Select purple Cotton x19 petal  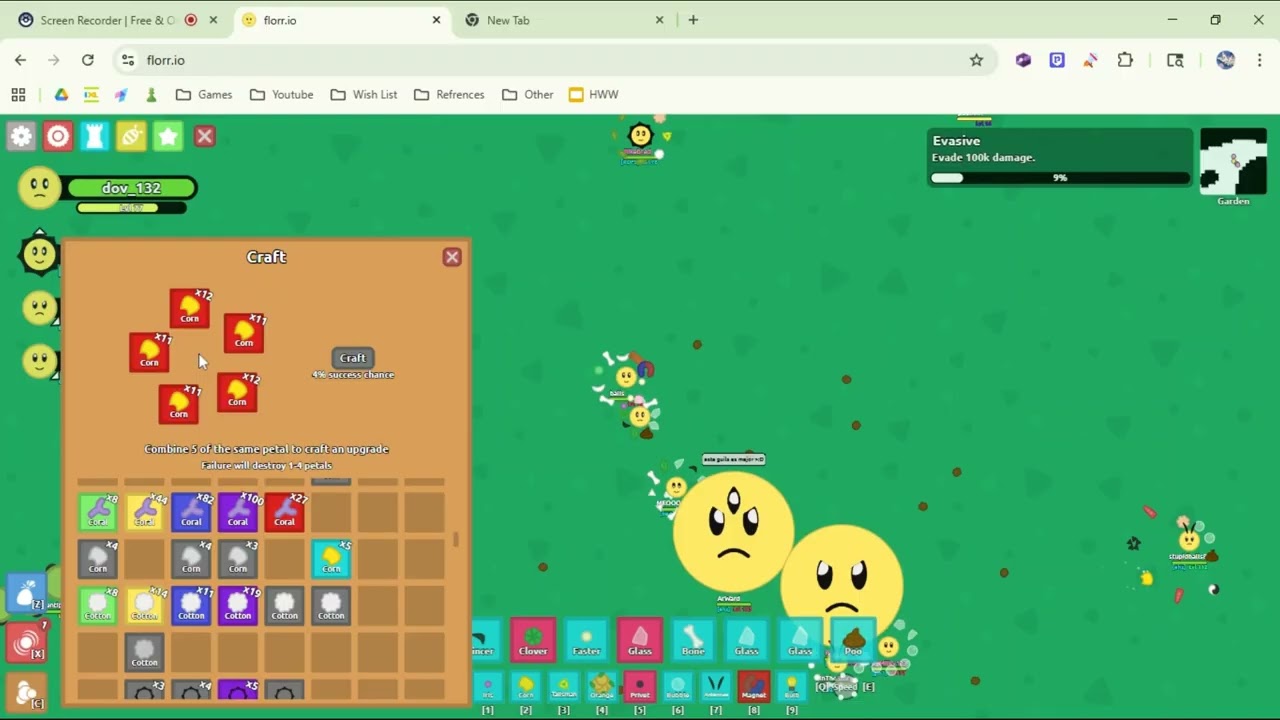[238, 606]
